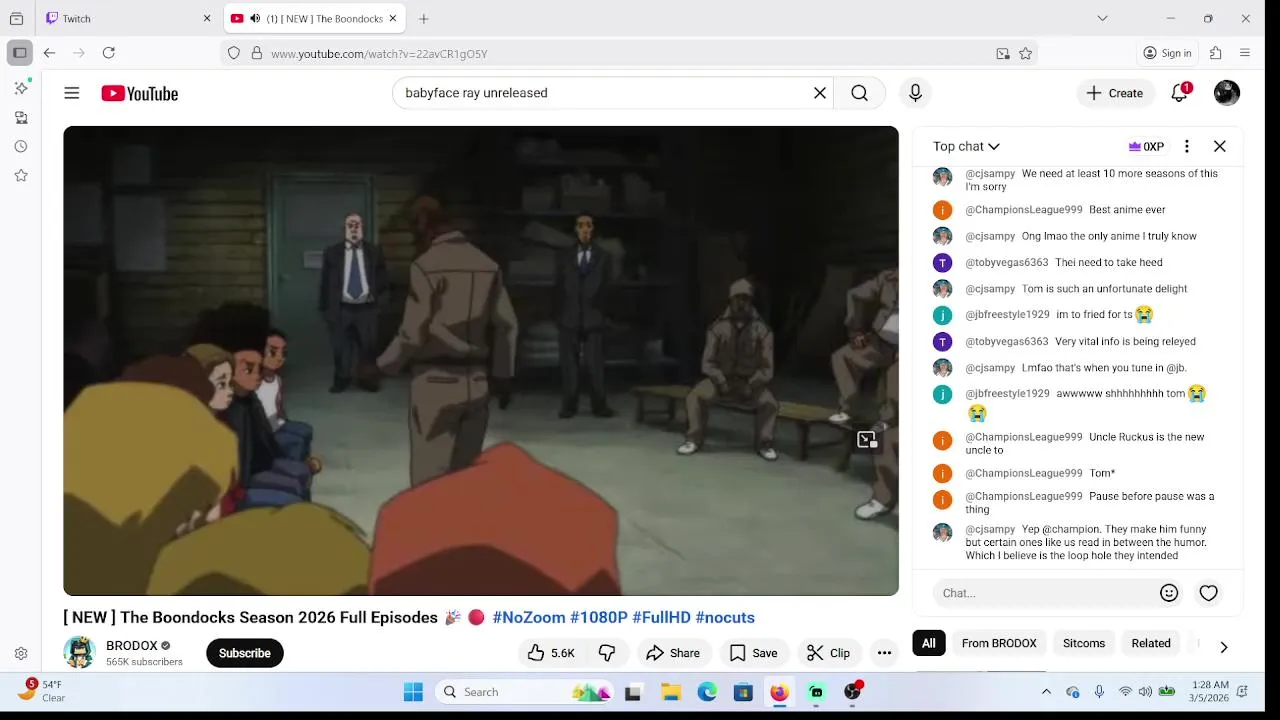1280x720 pixels.
Task: Like the video with 5.6K likes
Action: pos(551,653)
